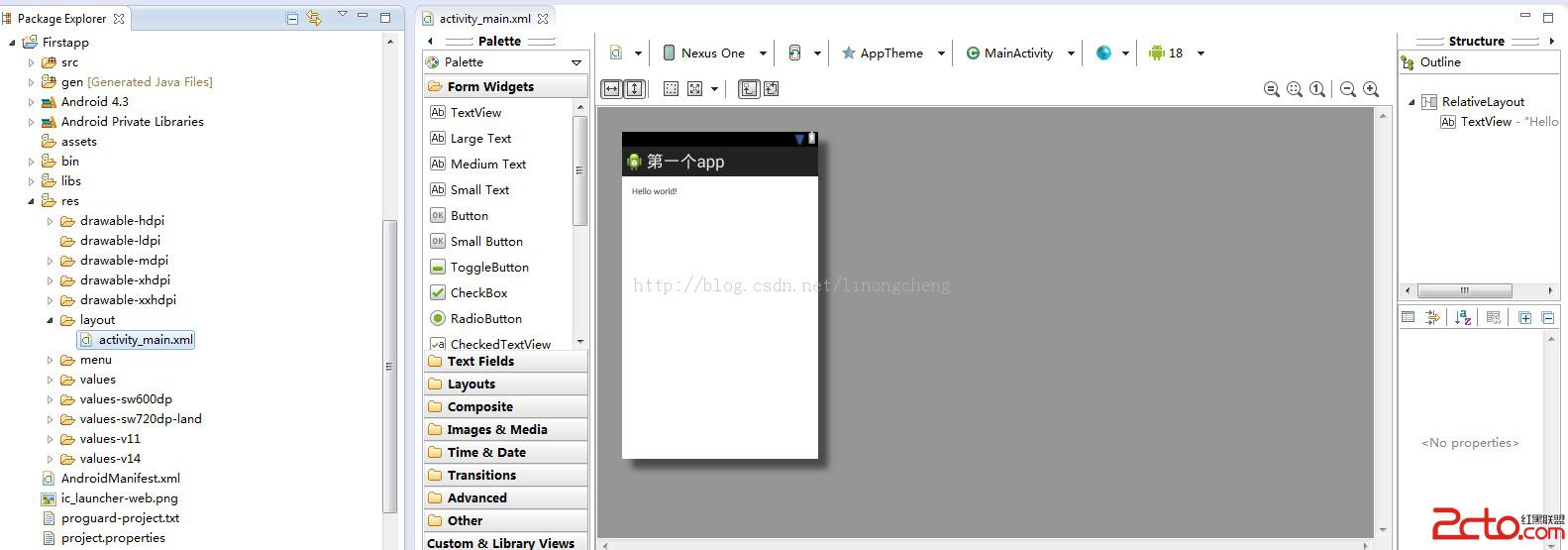Viewport: 1568px width, 550px height.
Task: Collapse Palette using left arrow
Action: (x=430, y=41)
